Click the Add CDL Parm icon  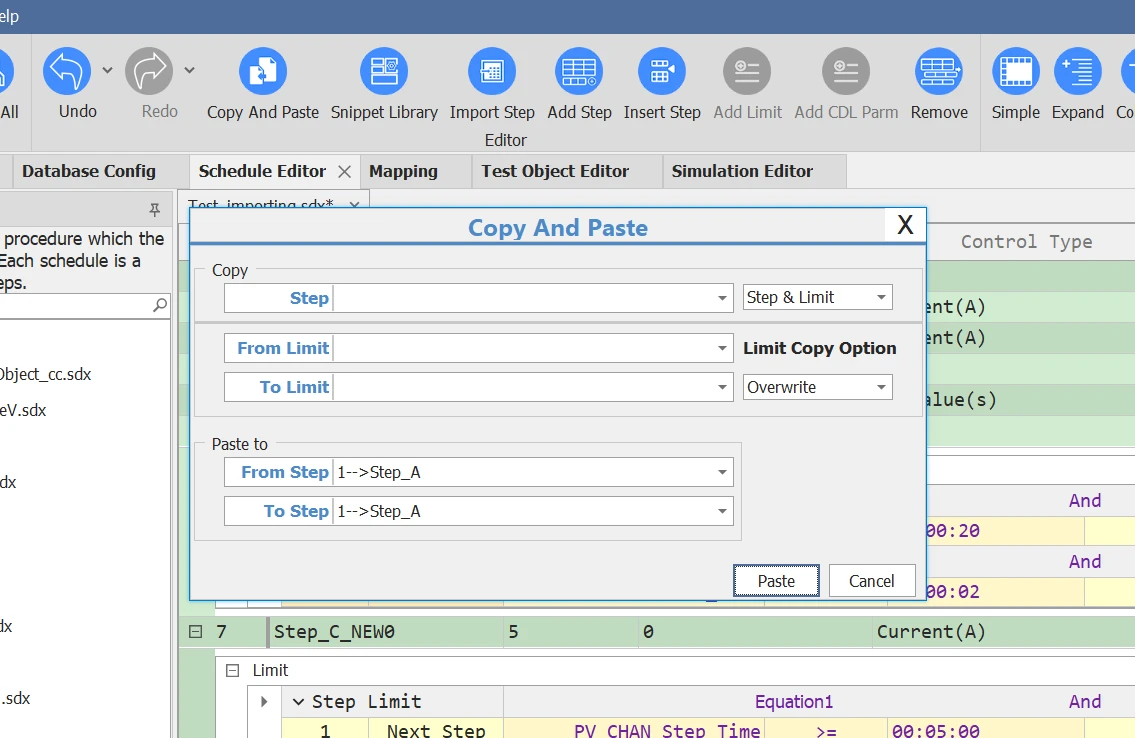(x=845, y=71)
